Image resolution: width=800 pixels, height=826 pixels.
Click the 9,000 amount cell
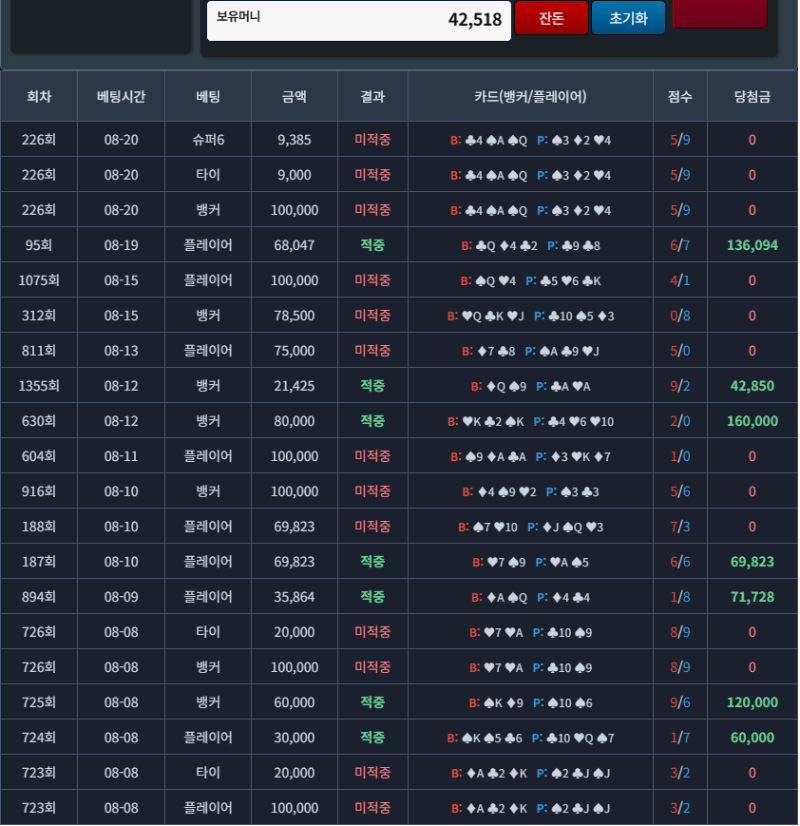[x=294, y=175]
